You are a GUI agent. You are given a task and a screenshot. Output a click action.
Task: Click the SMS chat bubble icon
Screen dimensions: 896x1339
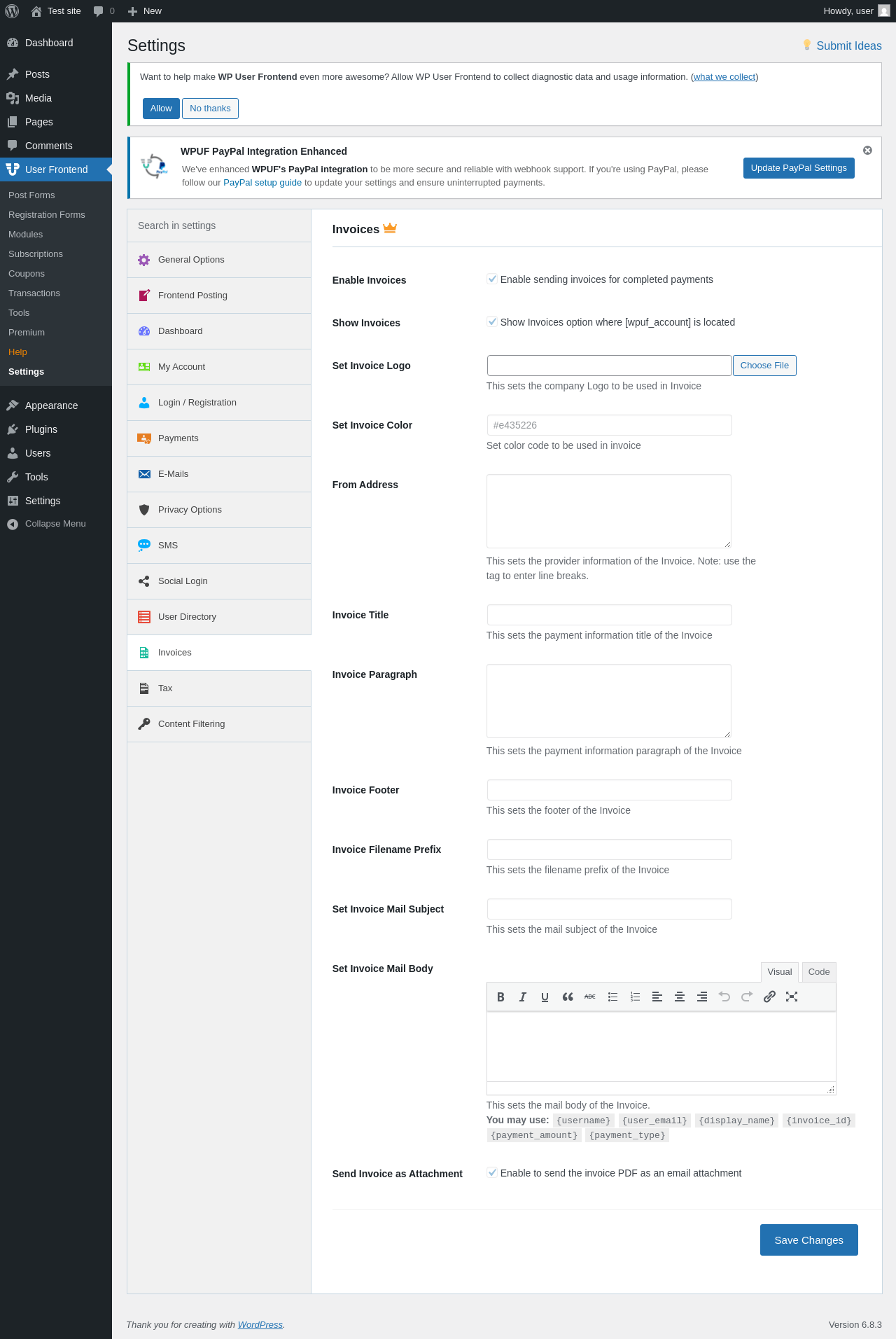point(144,546)
